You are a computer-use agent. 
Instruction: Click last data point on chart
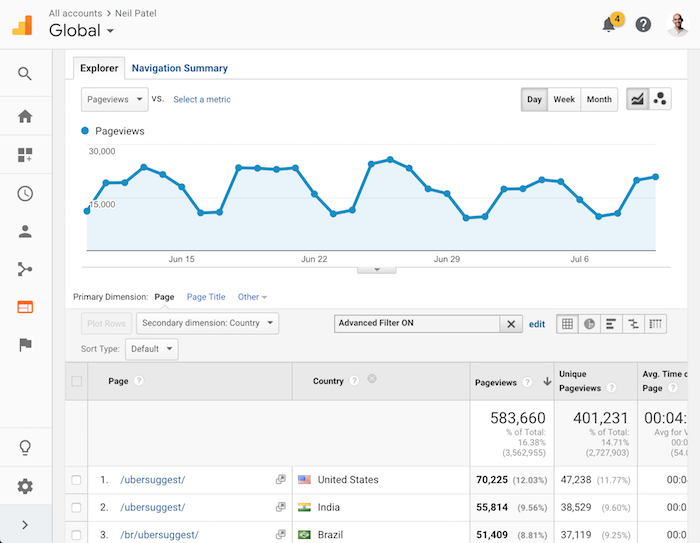[655, 177]
